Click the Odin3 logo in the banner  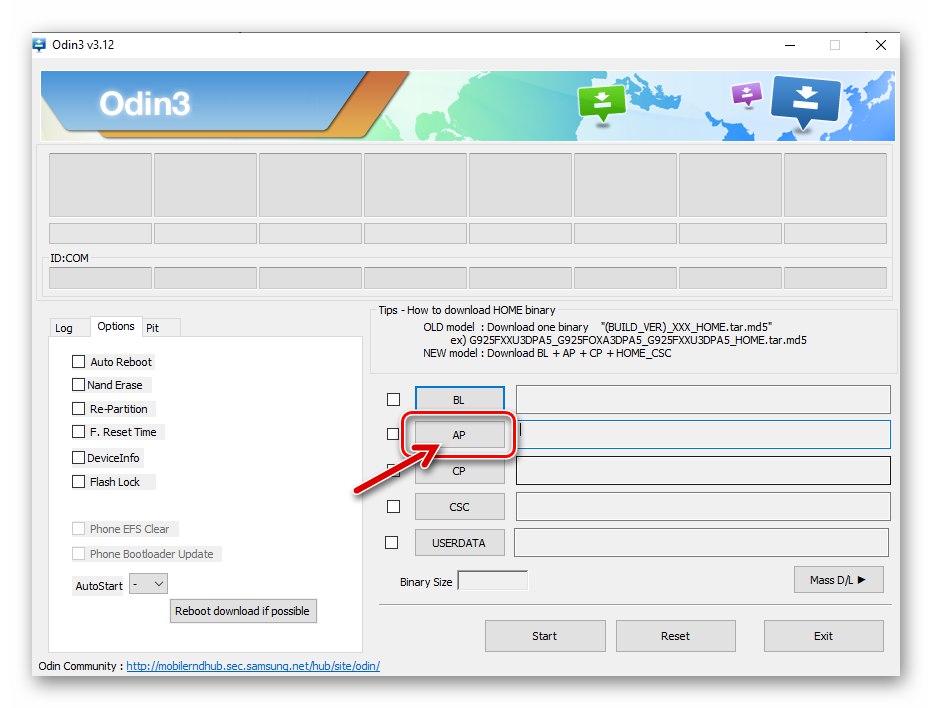[145, 101]
